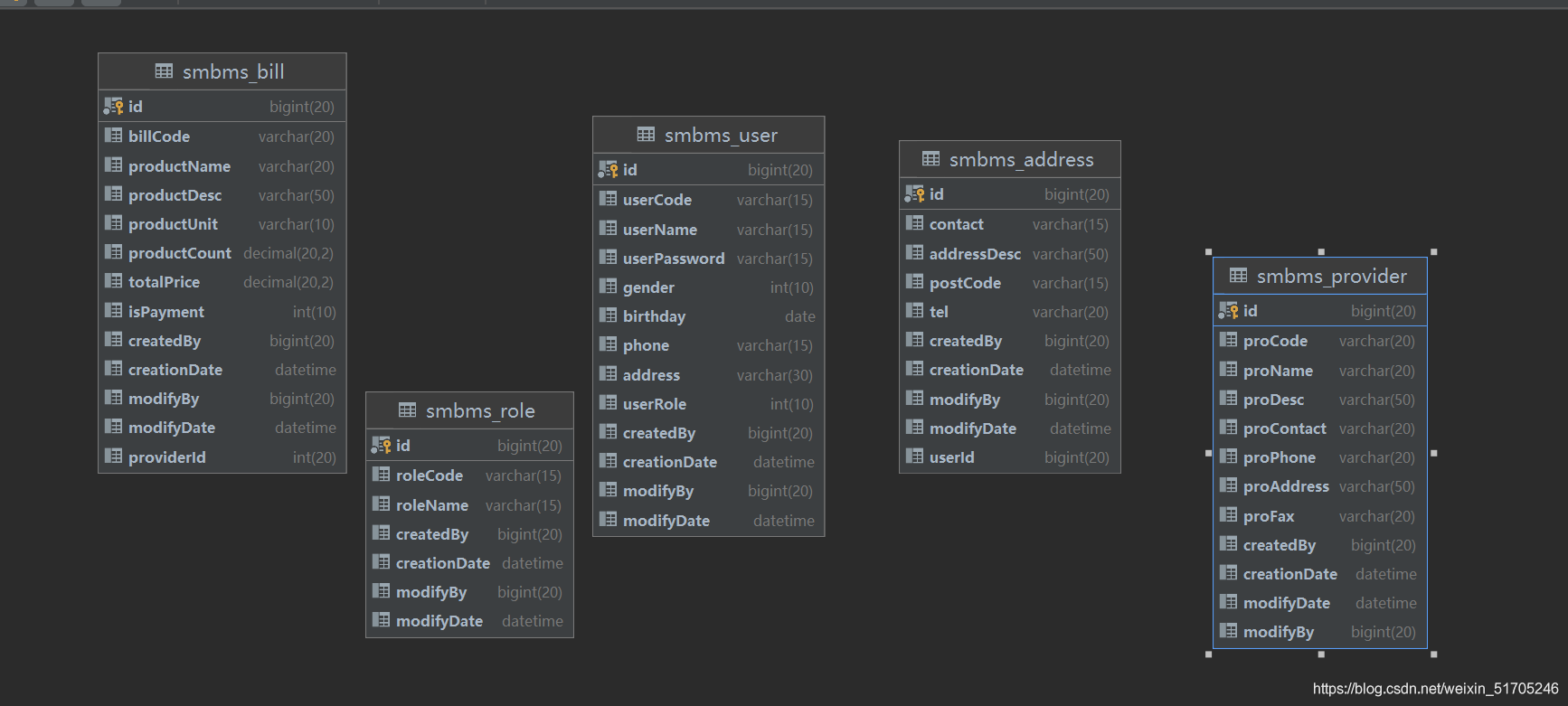Image resolution: width=1568 pixels, height=706 pixels.
Task: Click the column icon next to isPayment
Action: 113,311
